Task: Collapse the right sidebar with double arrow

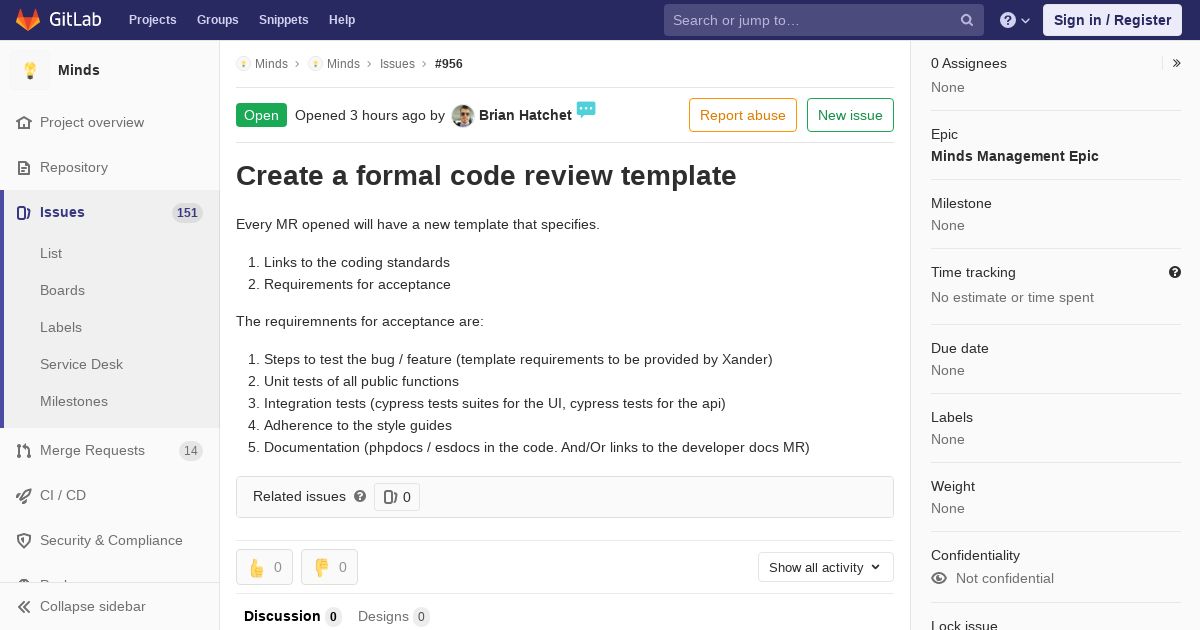Action: pos(1177,63)
